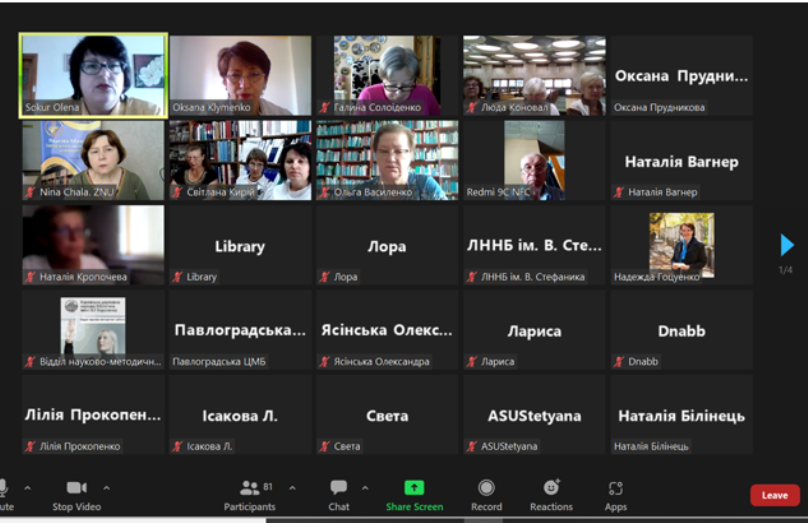
Task: Click the ASUStetyana participant tile
Action: 534,415
